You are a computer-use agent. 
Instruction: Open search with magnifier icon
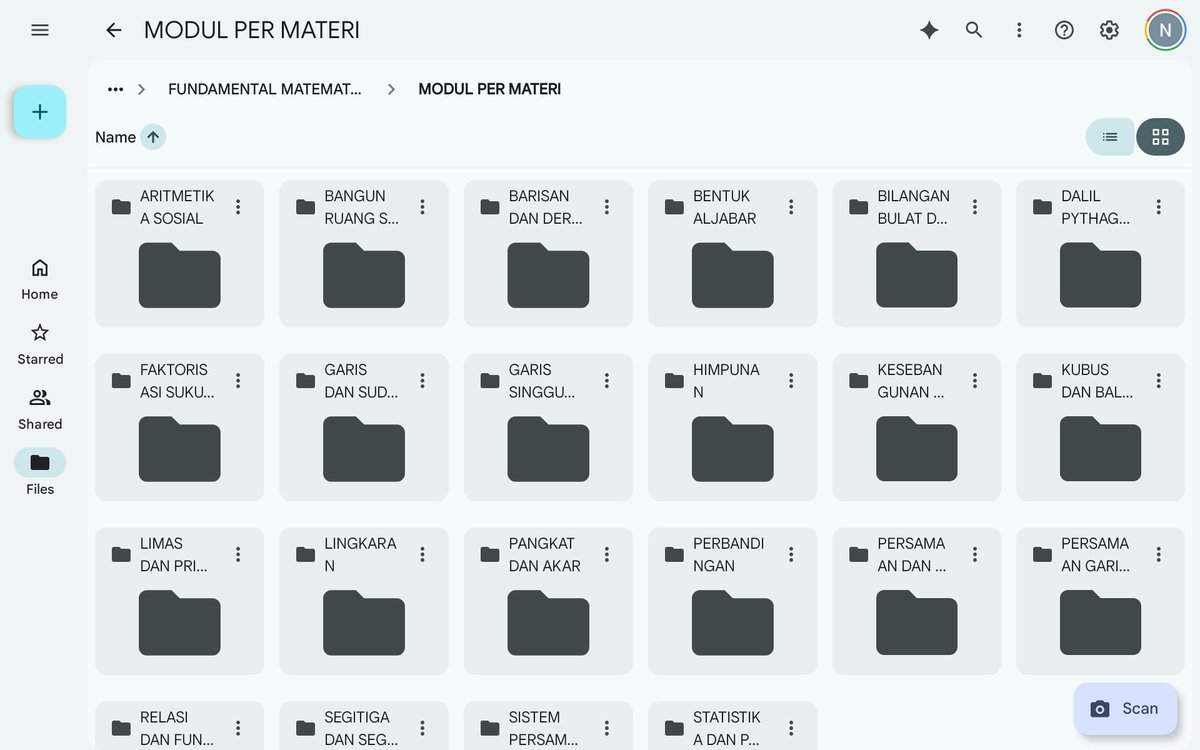click(x=974, y=30)
